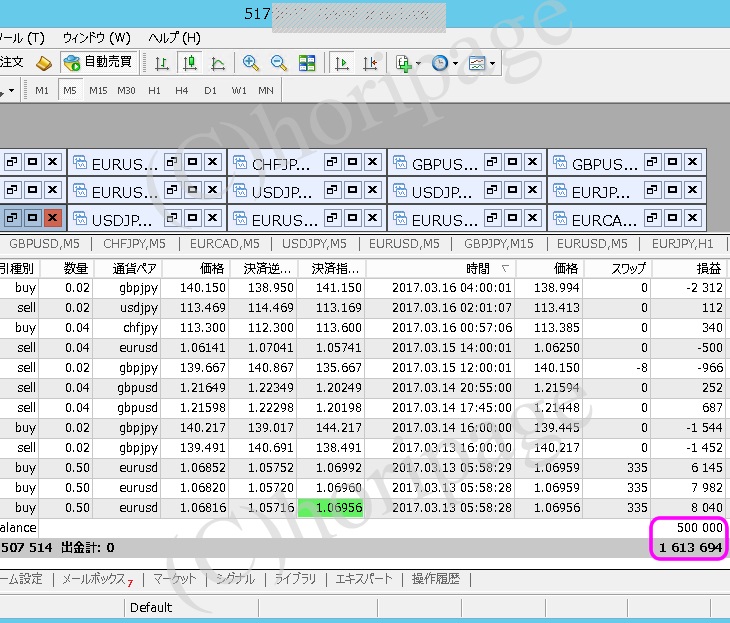Image resolution: width=730 pixels, height=623 pixels.
Task: Open the dropdown arrow left of M1
Action: click(11, 90)
